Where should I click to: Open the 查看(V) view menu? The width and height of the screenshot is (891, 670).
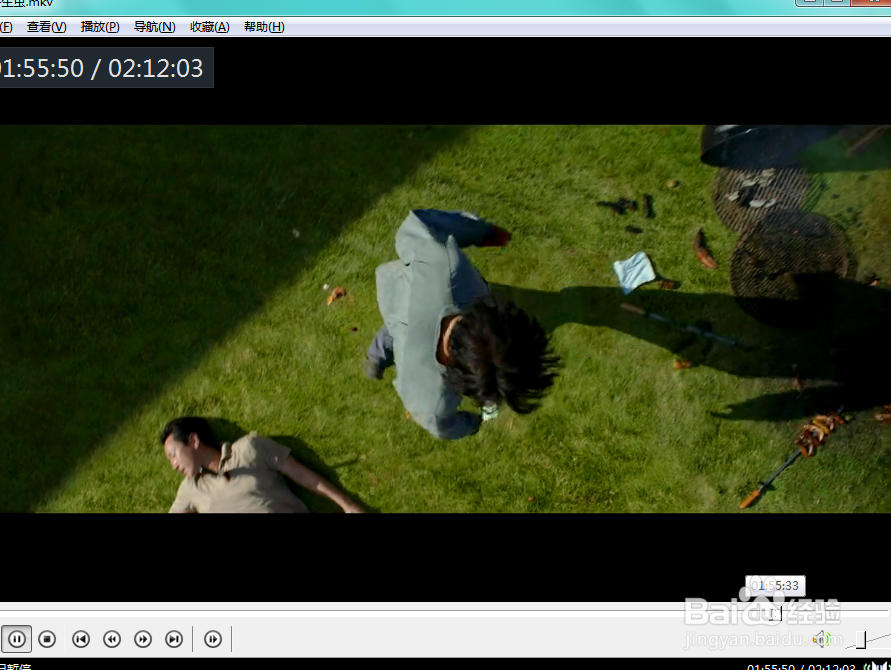(47, 27)
